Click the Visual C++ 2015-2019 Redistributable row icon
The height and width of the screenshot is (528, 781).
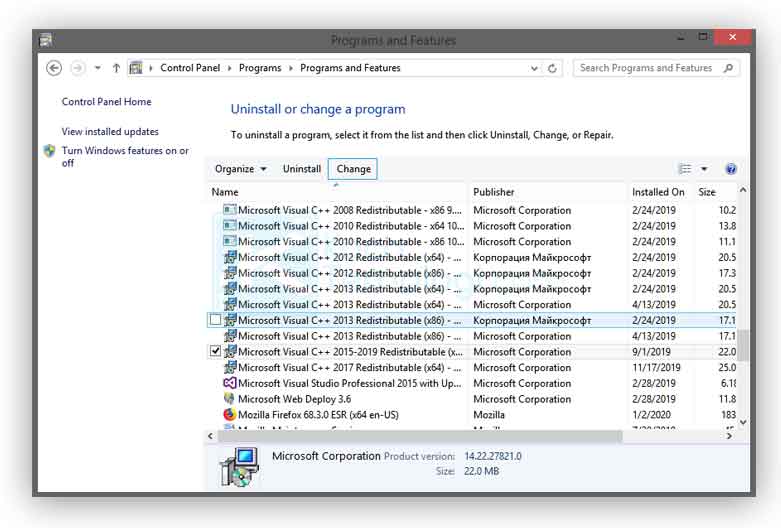[230, 351]
